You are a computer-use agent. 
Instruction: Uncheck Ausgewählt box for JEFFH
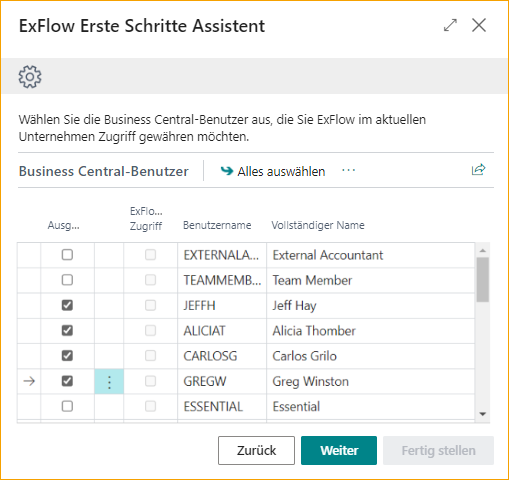pos(67,305)
